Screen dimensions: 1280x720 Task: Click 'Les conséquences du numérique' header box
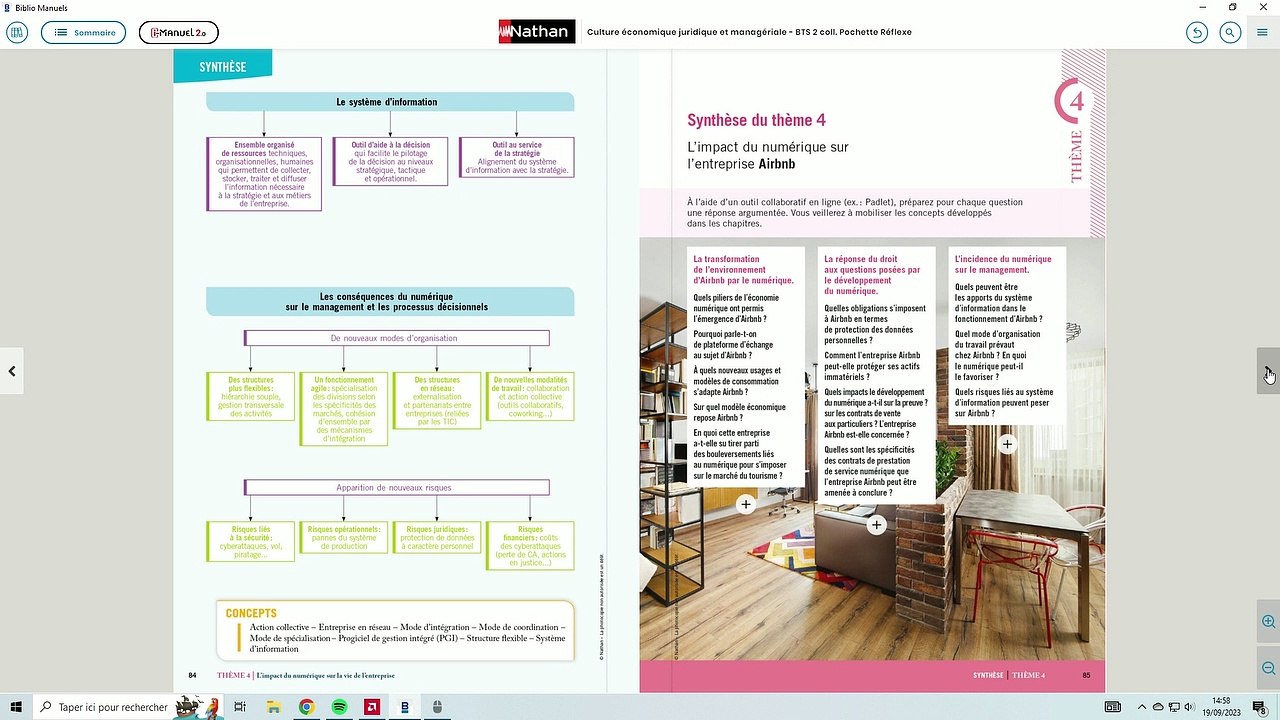coord(390,302)
